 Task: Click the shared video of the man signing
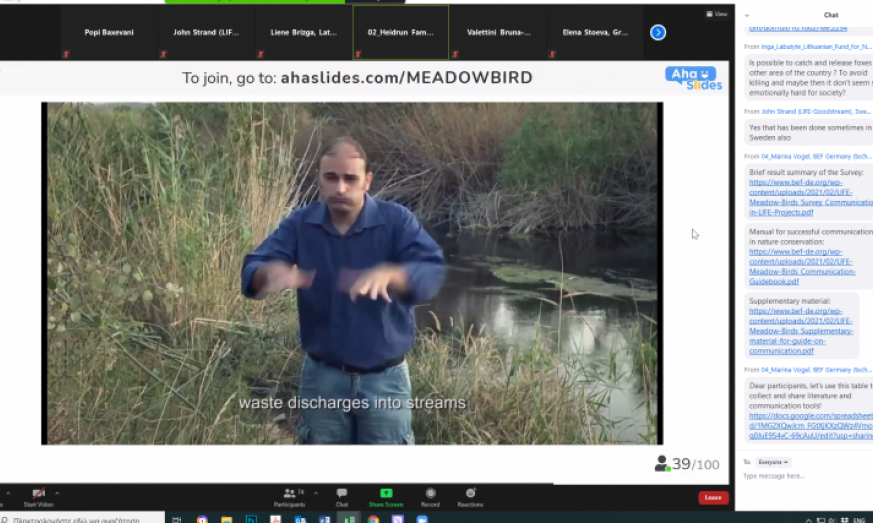352,273
